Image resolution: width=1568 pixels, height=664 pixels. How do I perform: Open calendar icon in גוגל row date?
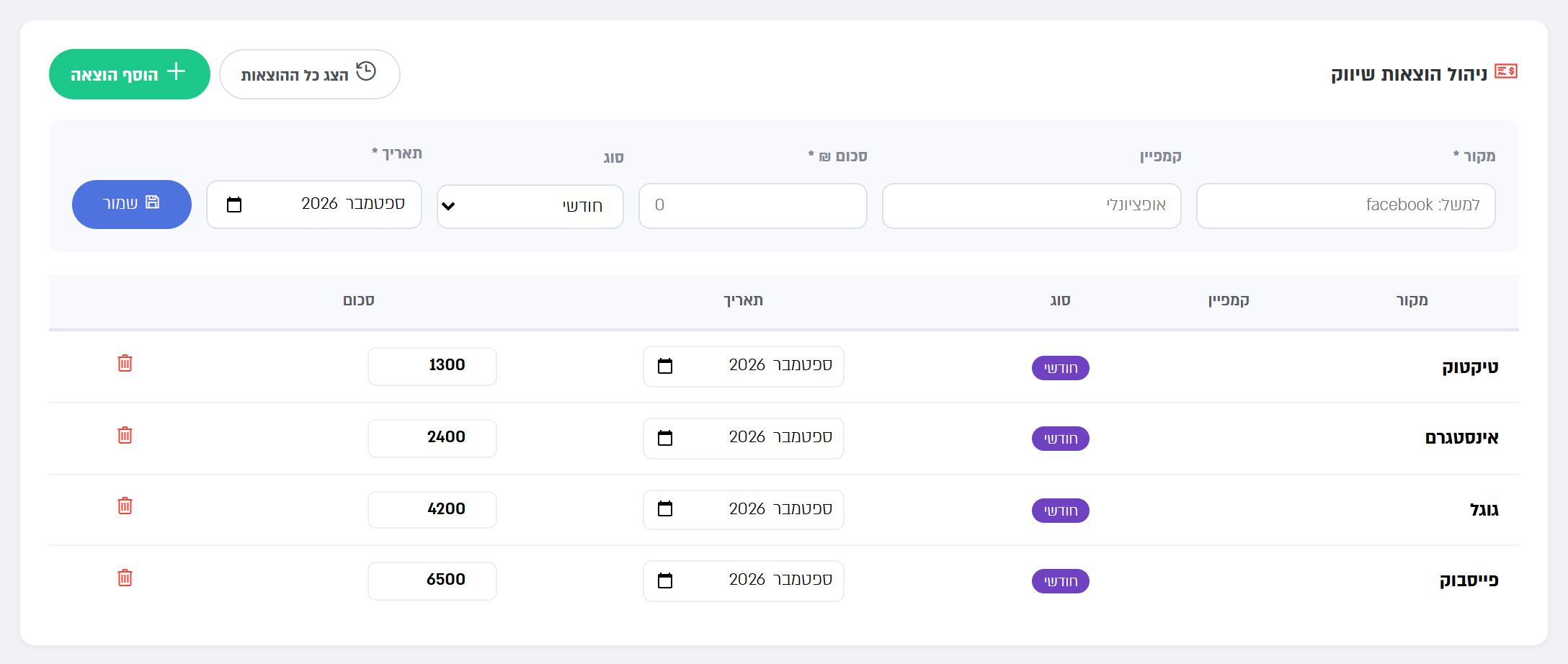pos(665,509)
